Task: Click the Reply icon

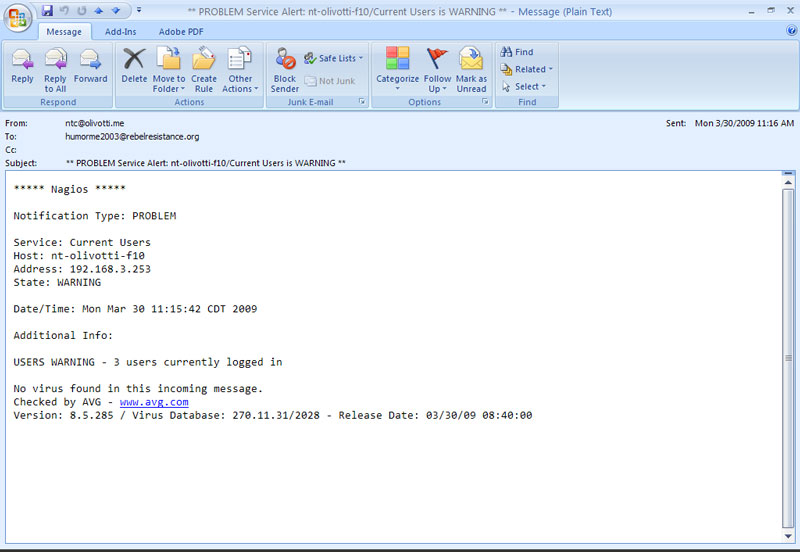Action: [x=22, y=65]
